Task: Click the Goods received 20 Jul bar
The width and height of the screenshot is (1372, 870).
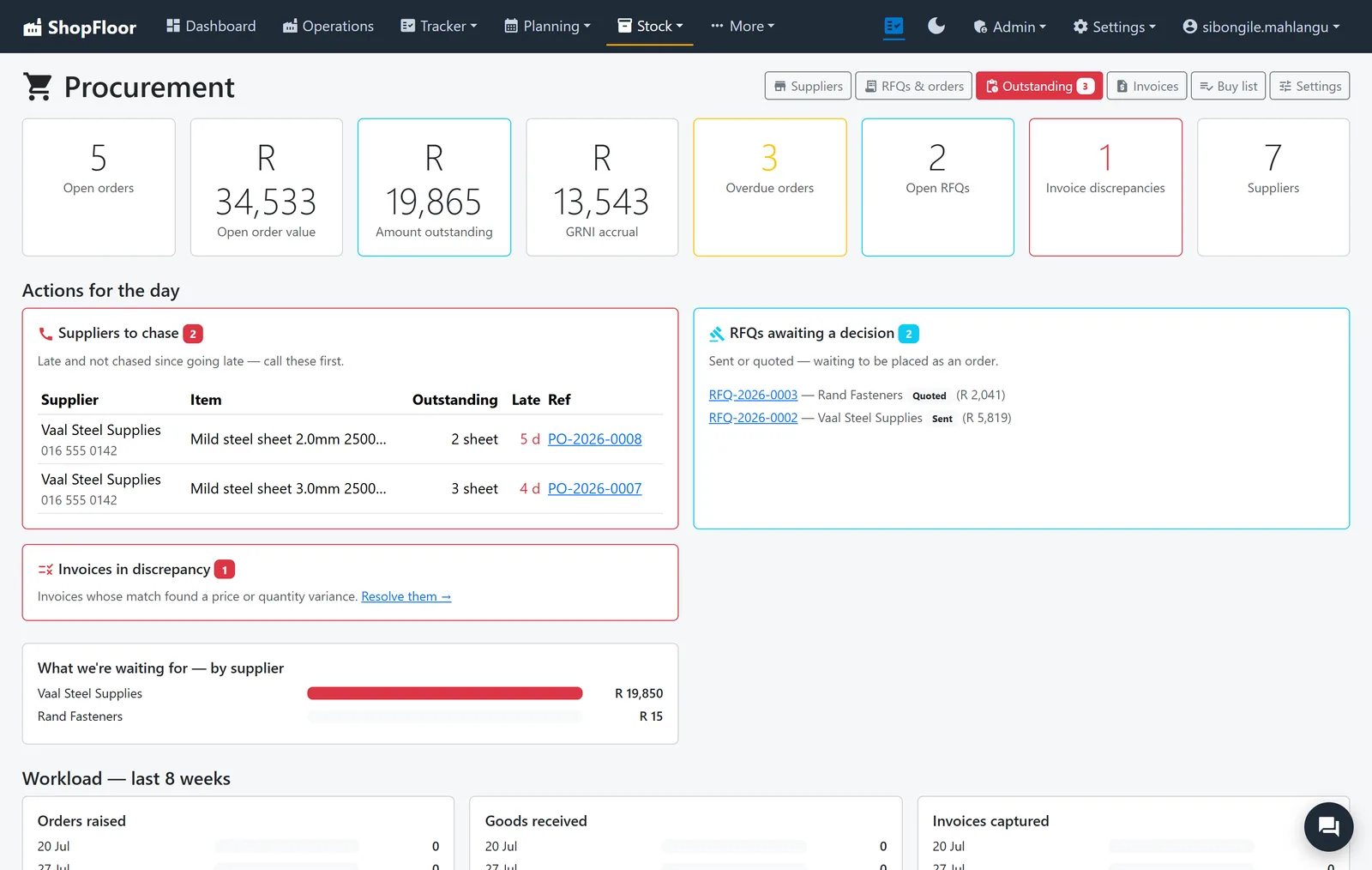Action: click(x=734, y=847)
